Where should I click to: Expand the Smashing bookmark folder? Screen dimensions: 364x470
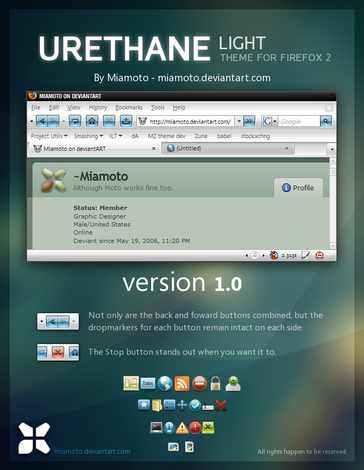tap(88, 136)
